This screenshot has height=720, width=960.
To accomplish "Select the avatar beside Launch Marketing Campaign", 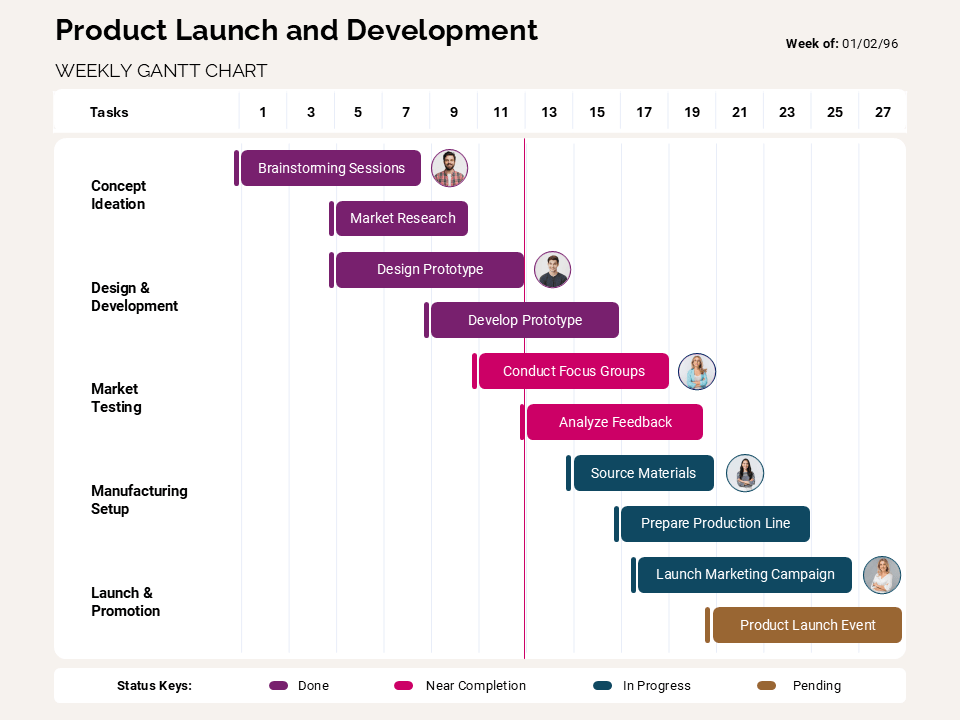I will click(x=881, y=575).
